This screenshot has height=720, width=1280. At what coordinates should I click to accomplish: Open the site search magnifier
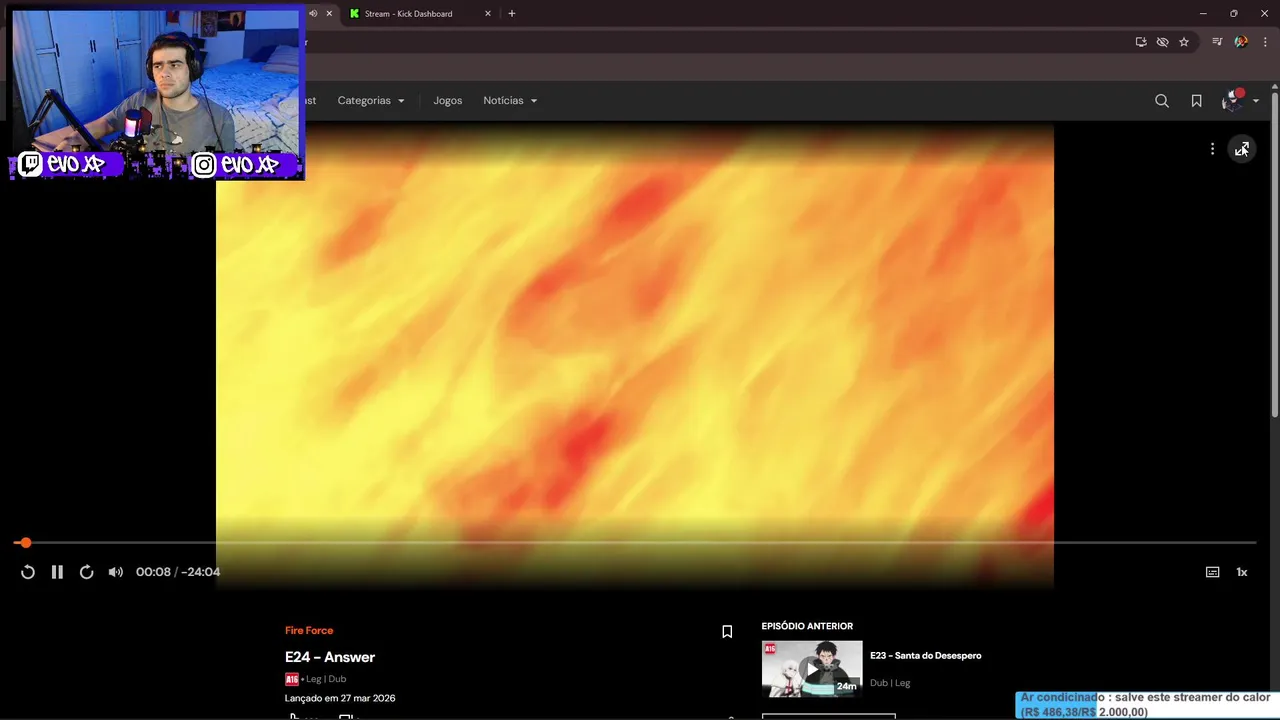[x=1162, y=101]
